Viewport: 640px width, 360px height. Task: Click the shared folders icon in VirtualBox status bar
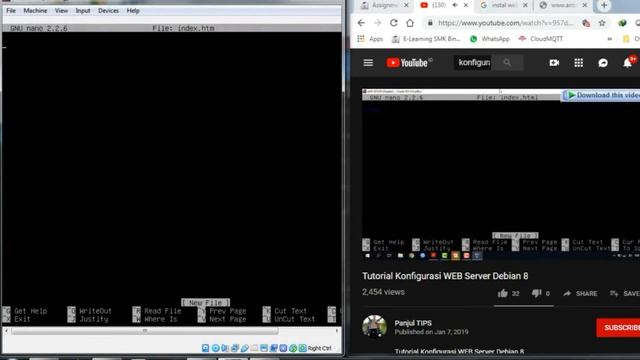254,348
